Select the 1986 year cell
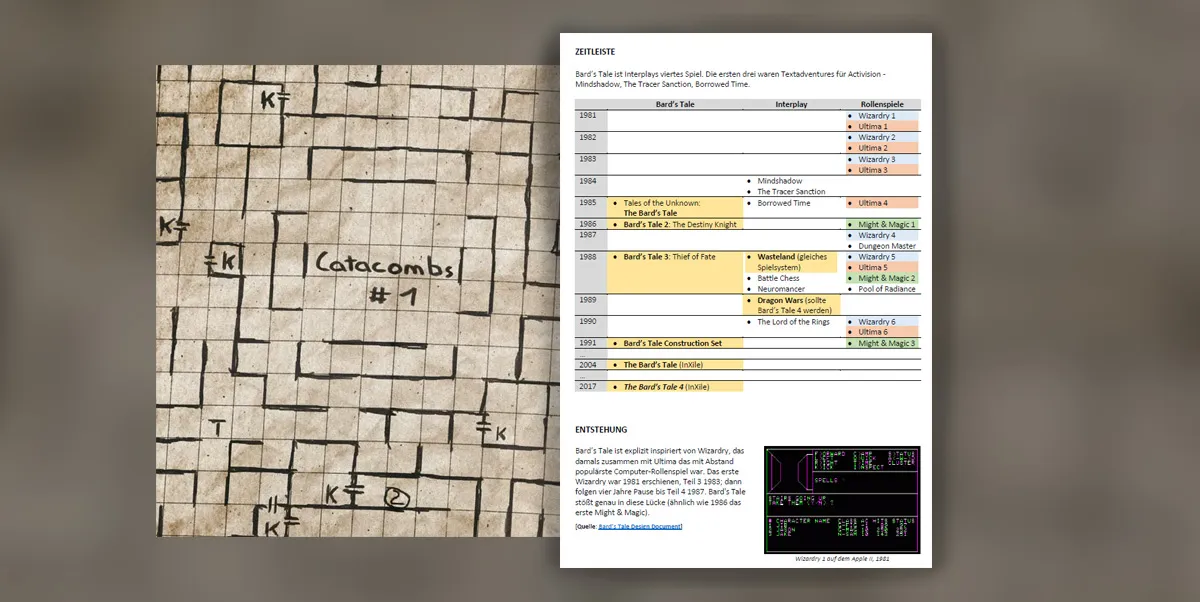Screen dimensions: 1200x602 [x=591, y=225]
